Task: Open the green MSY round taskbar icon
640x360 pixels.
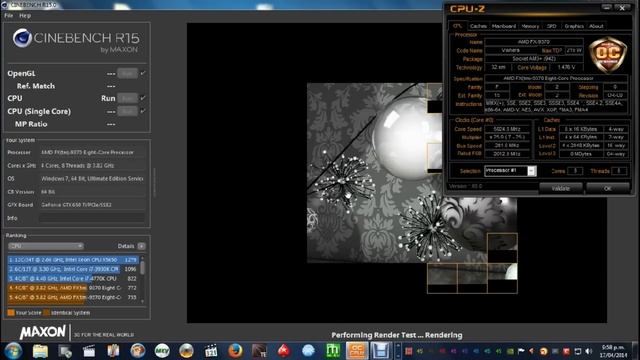Action: [162, 351]
